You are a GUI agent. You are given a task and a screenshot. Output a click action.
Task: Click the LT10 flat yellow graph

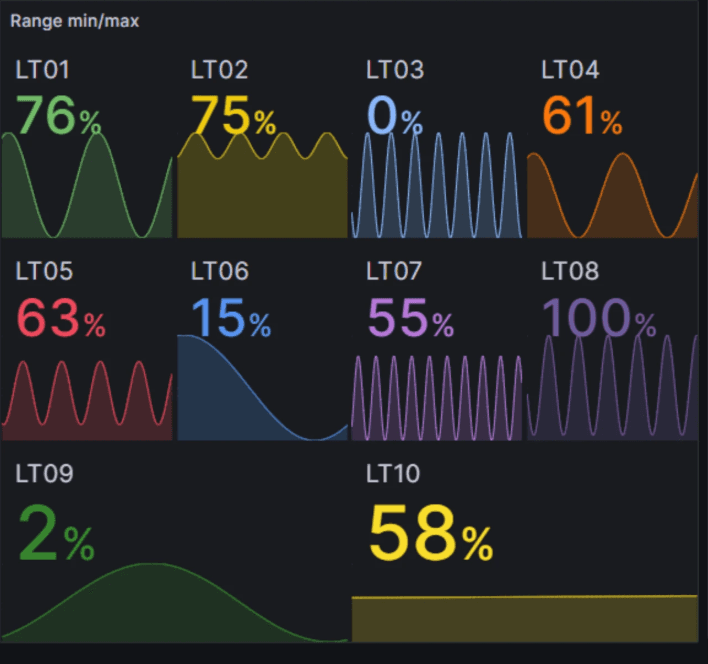(x=525, y=618)
